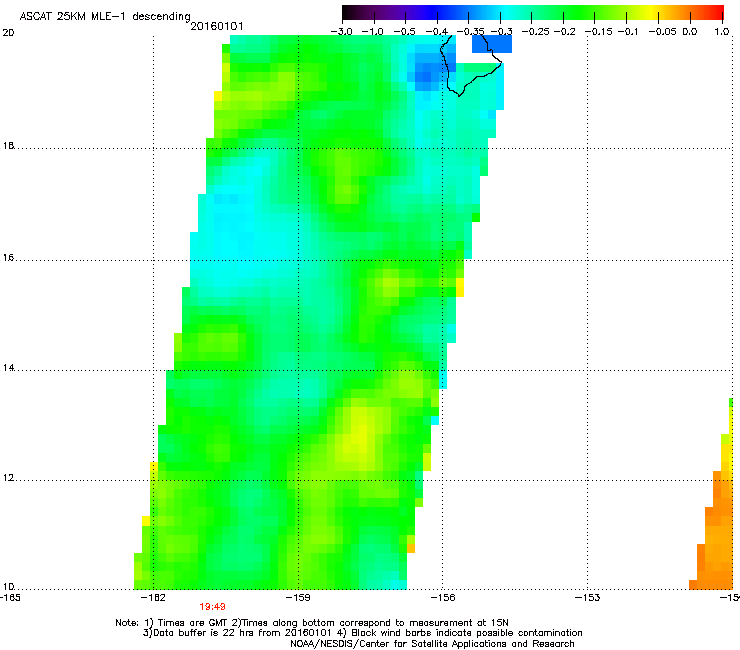Click the color bar label -0.5

click(405, 32)
